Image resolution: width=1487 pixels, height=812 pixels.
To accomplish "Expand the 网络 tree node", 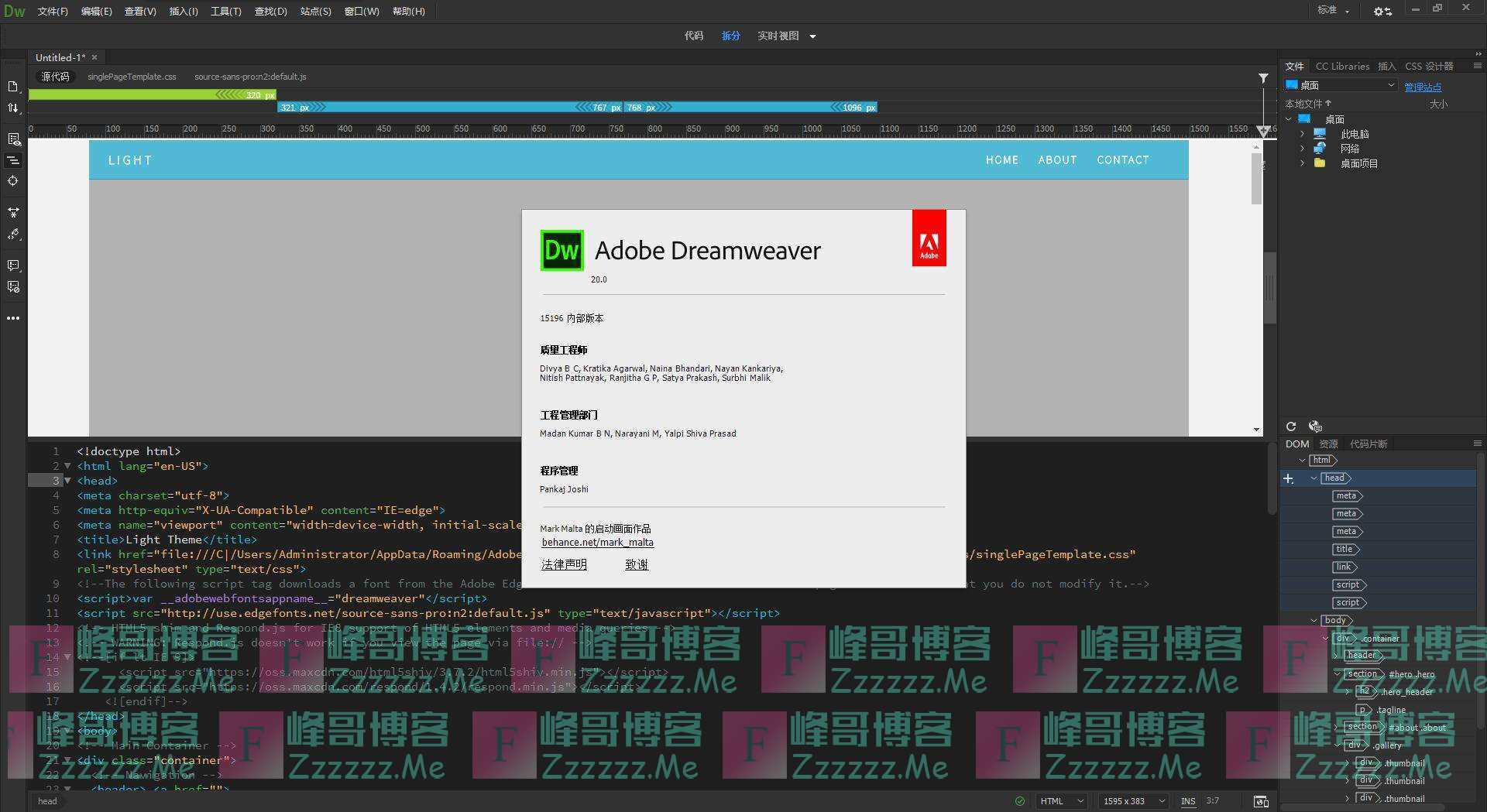I will tap(1302, 149).
